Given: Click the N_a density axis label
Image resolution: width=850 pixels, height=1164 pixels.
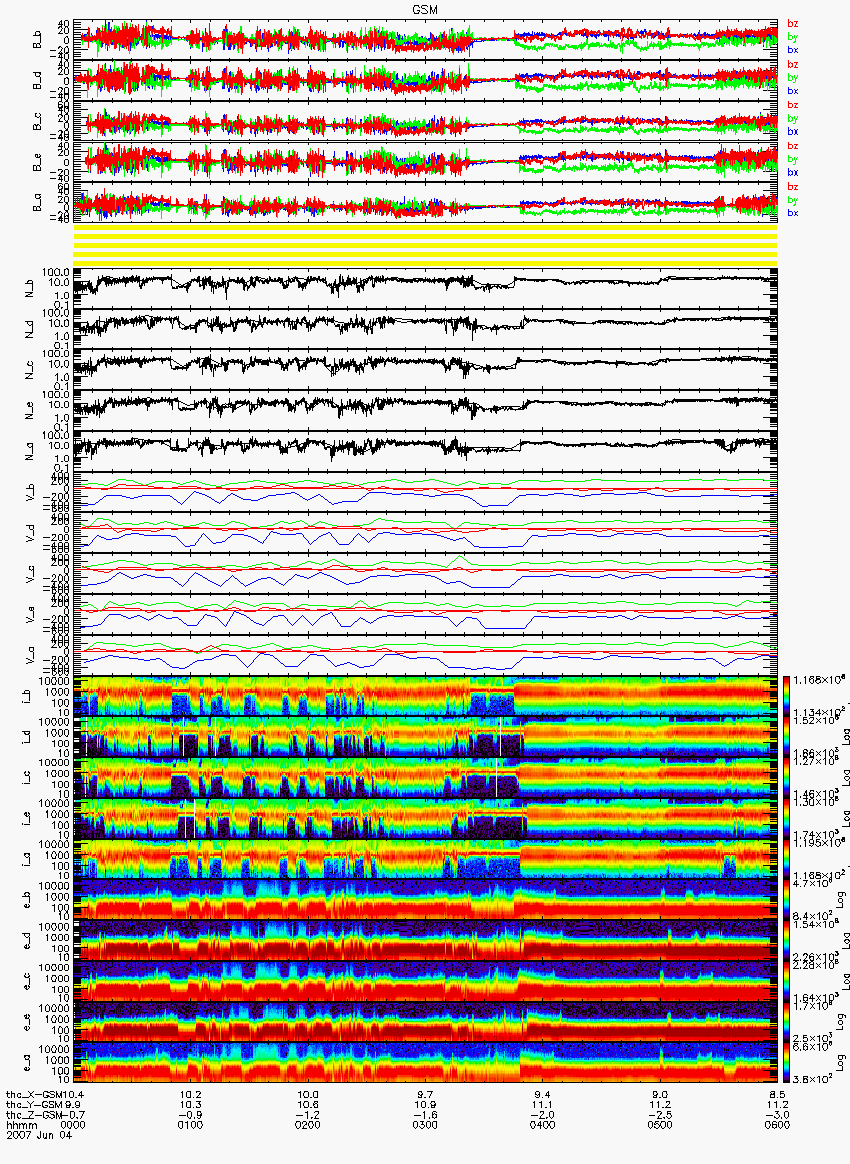Looking at the screenshot, I should [30, 451].
